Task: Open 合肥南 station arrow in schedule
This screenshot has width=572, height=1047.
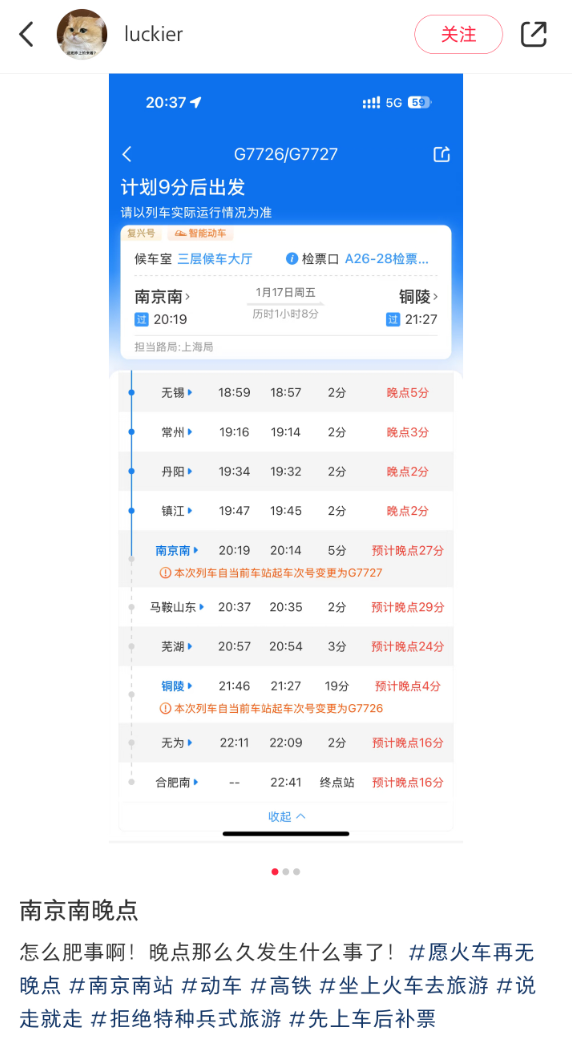Action: point(196,782)
